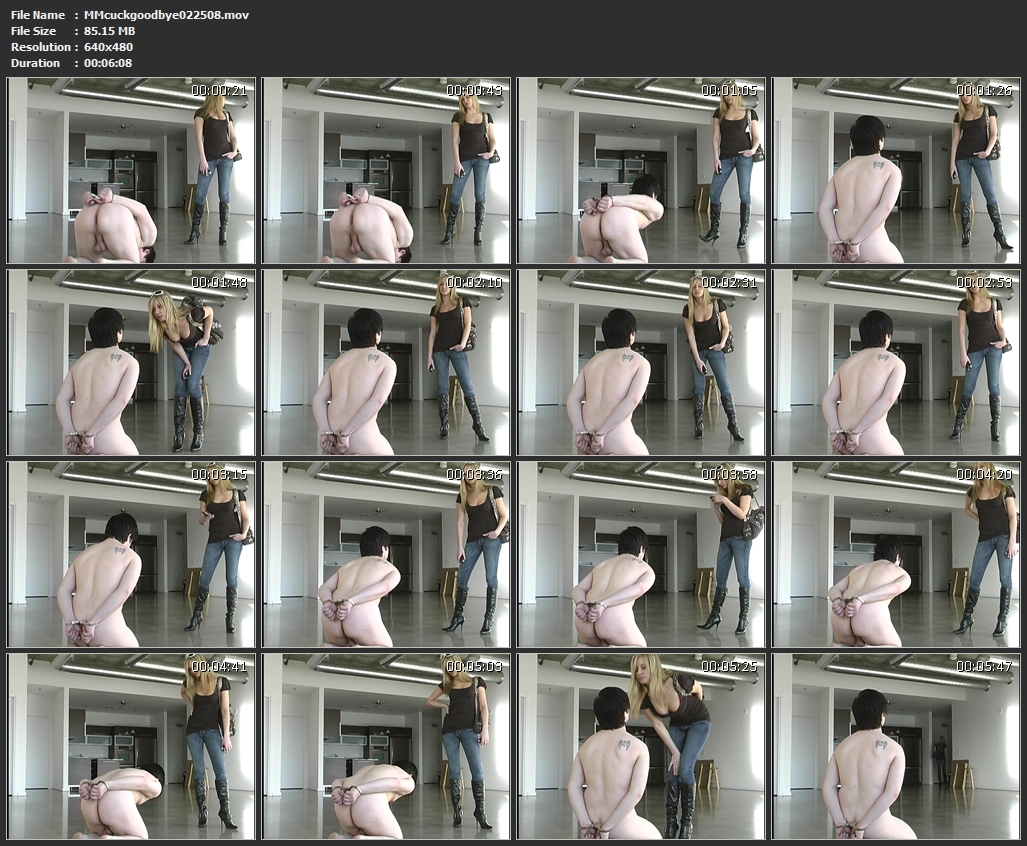
Task: Select the thumbnail at 00:03:58
Action: point(642,555)
